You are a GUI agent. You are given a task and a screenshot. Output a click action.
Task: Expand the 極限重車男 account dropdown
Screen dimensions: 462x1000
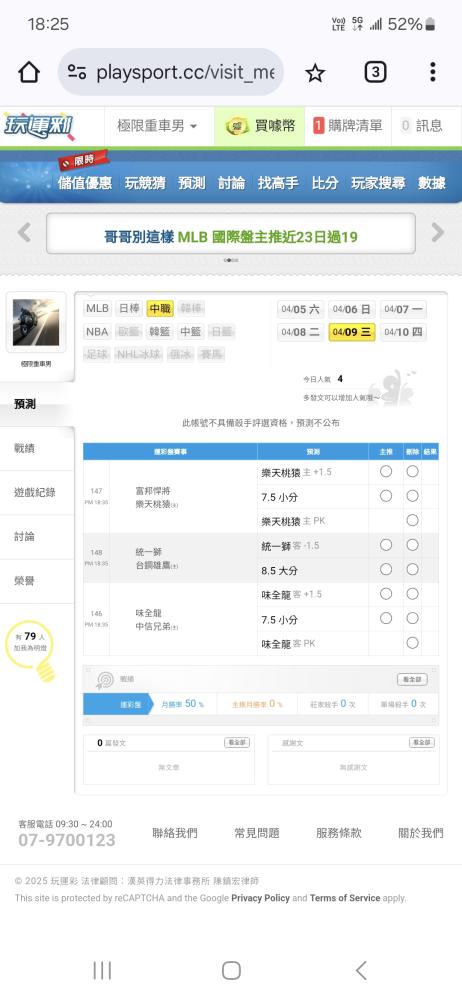click(157, 126)
